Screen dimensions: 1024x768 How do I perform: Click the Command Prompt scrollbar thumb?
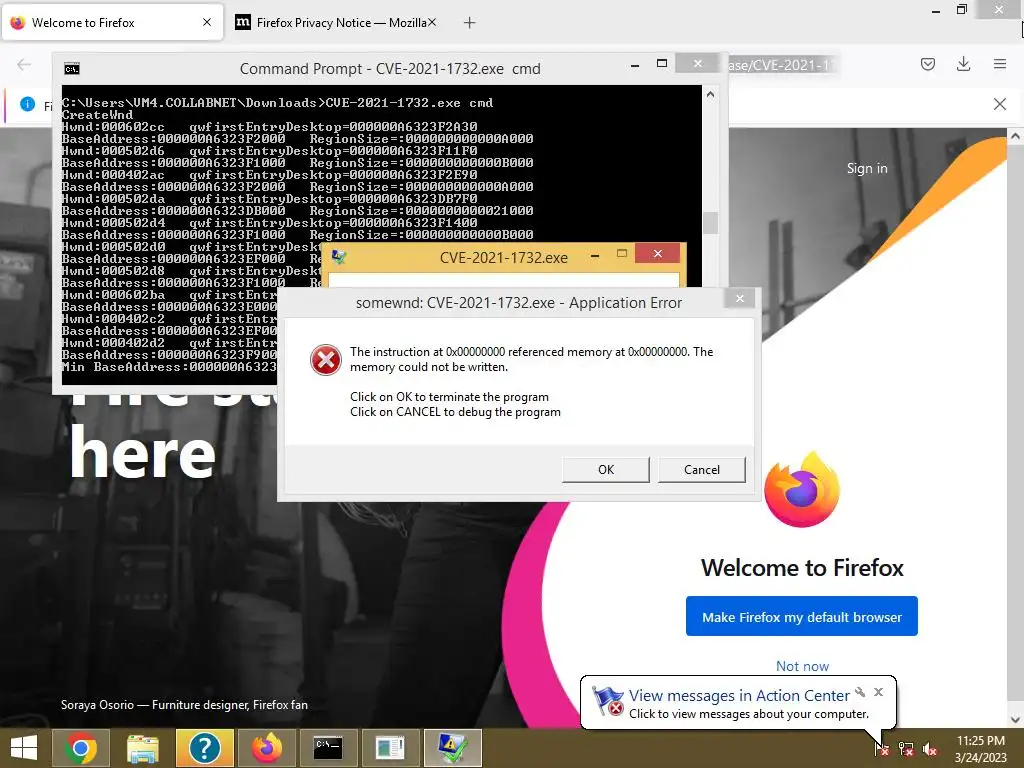click(711, 223)
